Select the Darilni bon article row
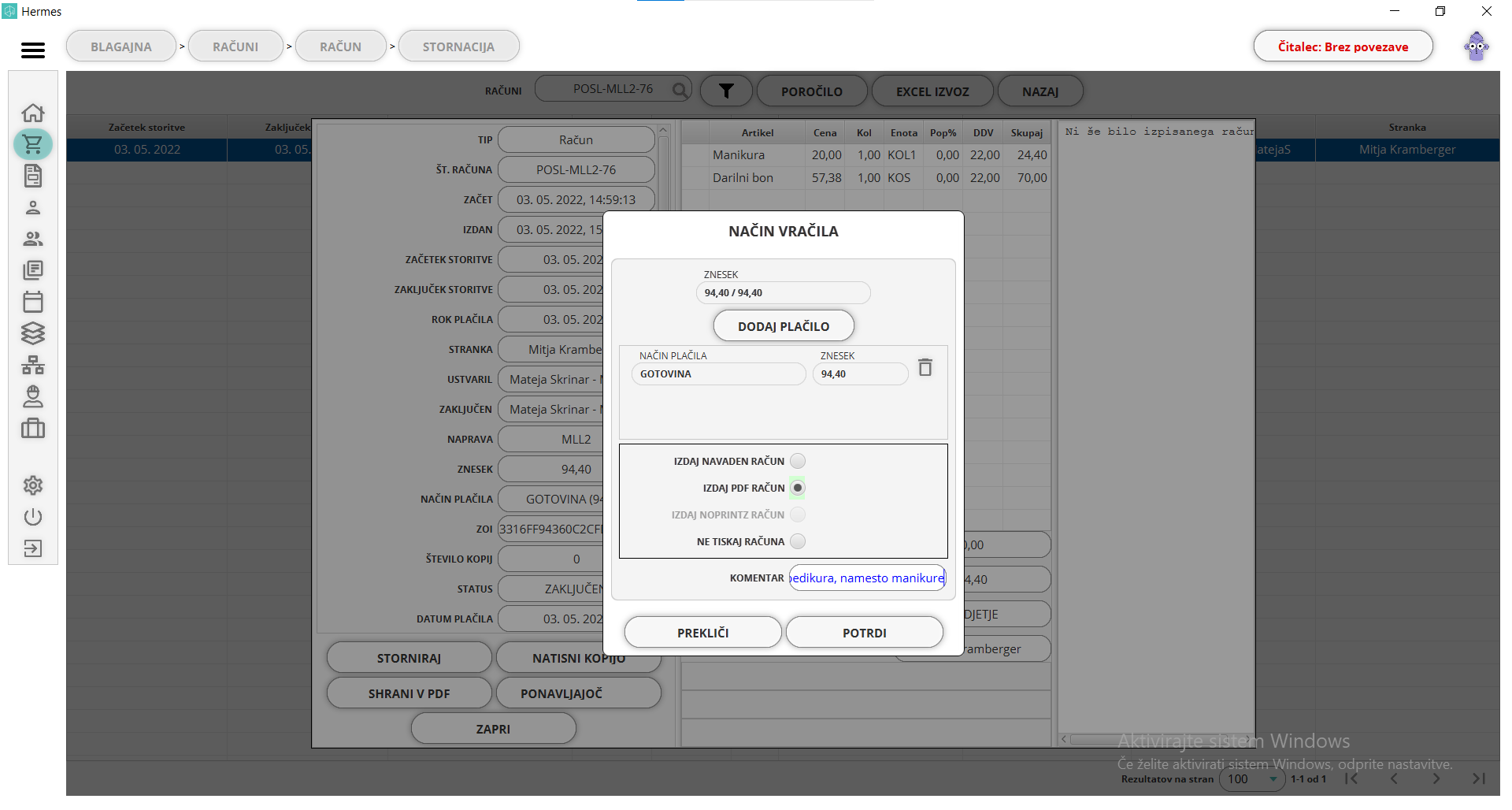This screenshot has width=1512, height=810. (x=865, y=178)
